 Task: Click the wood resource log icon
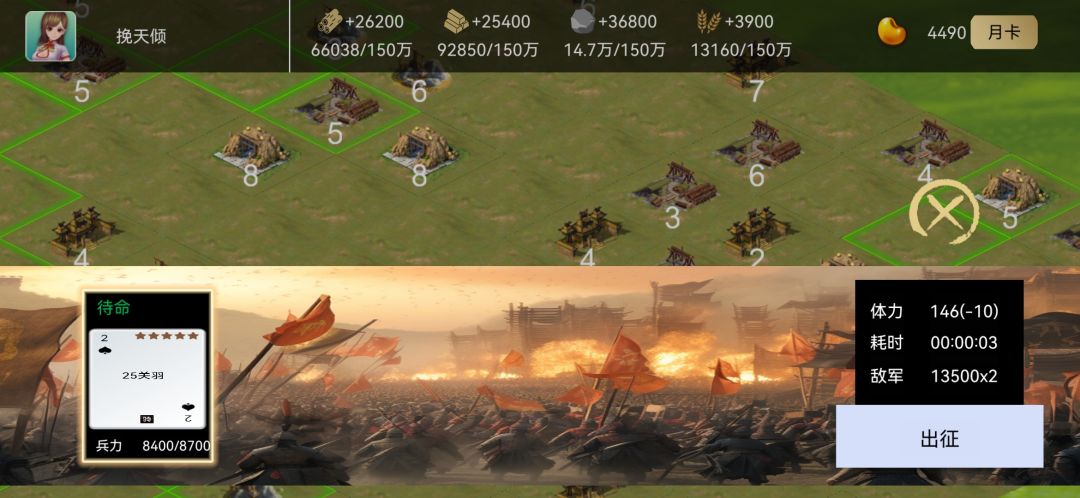coord(330,23)
